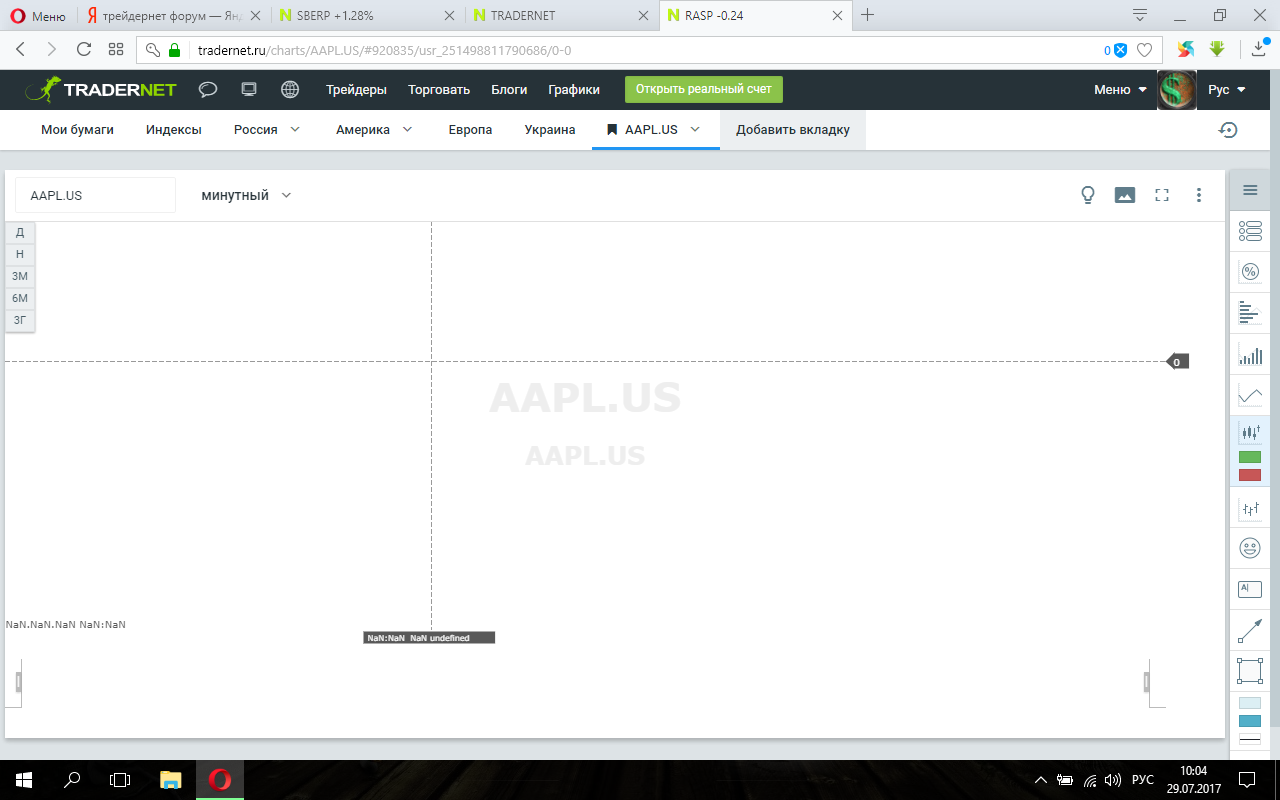
Task: Expand the AAPL.US tab dropdown arrow
Action: [695, 129]
